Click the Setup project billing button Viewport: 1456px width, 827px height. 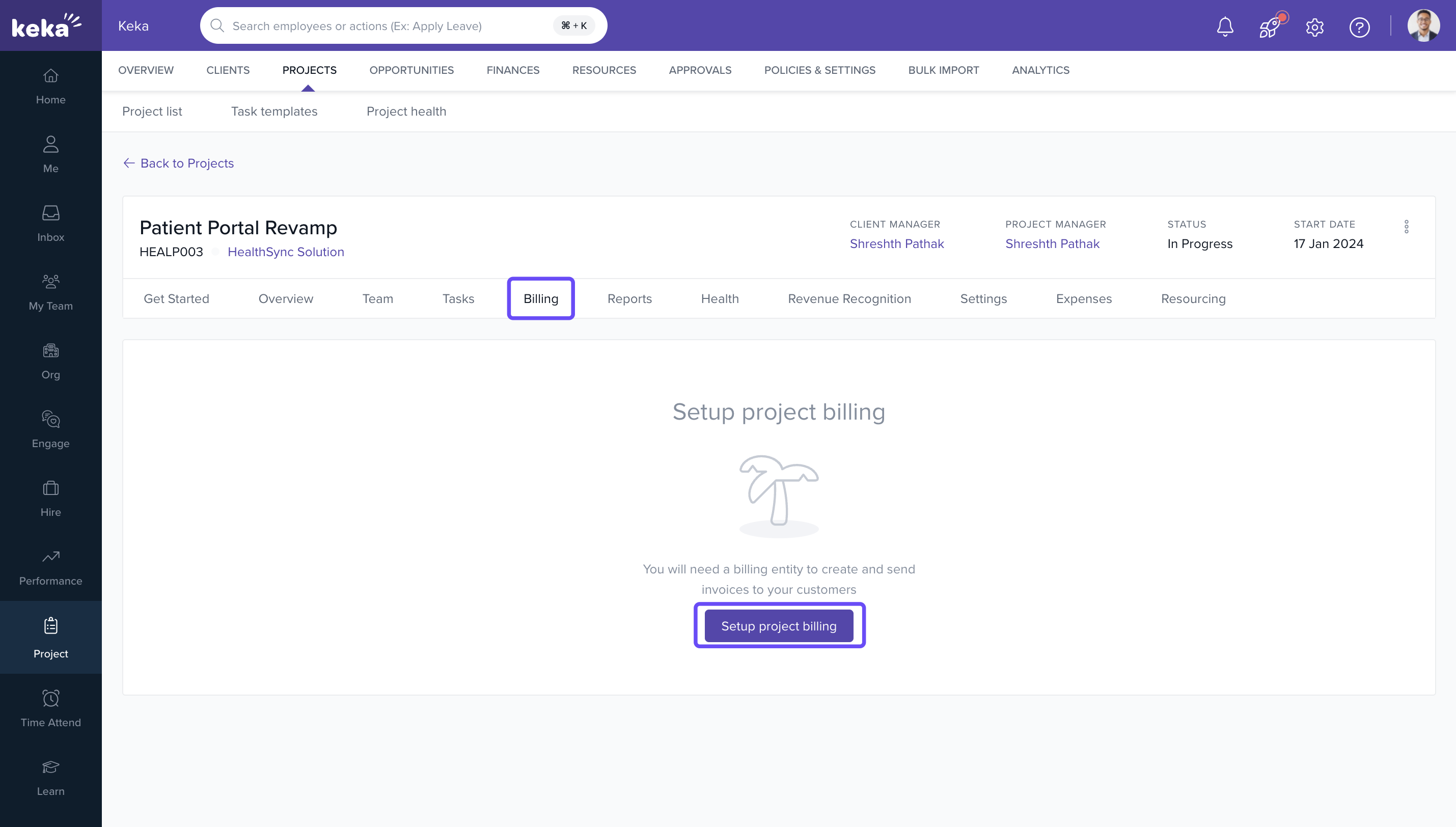[x=779, y=625]
